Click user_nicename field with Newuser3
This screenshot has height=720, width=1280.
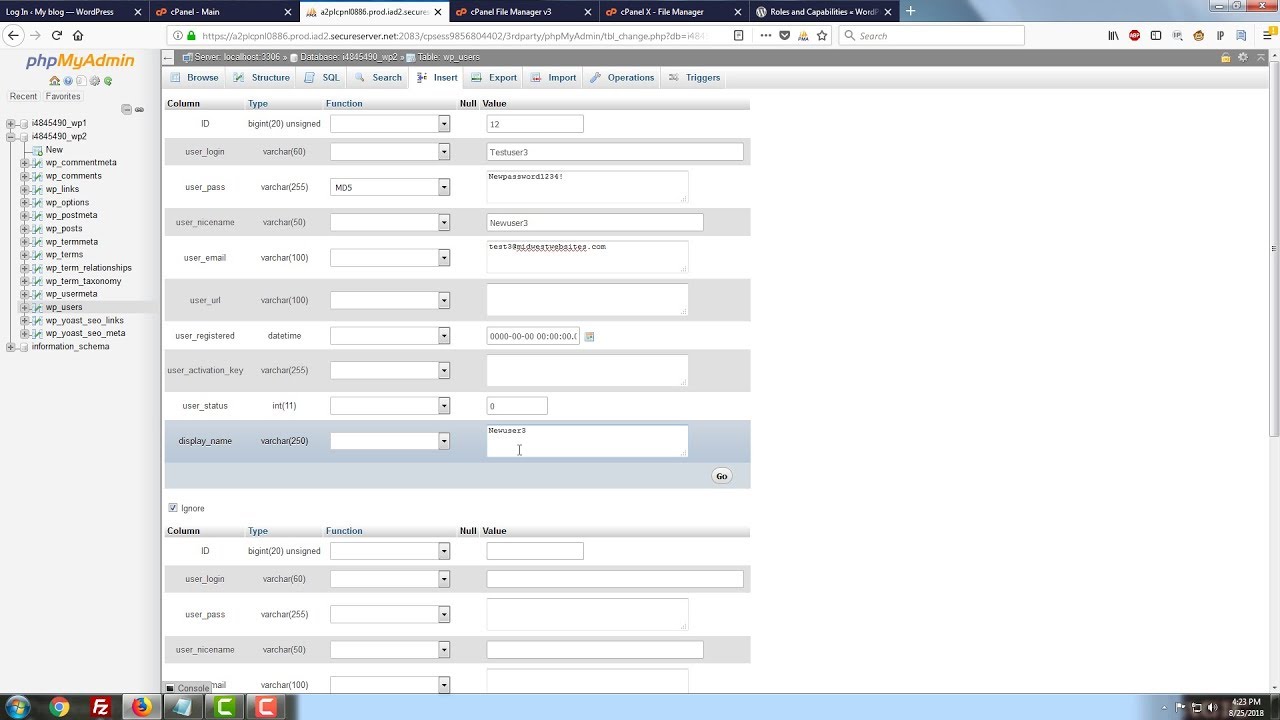pos(595,222)
